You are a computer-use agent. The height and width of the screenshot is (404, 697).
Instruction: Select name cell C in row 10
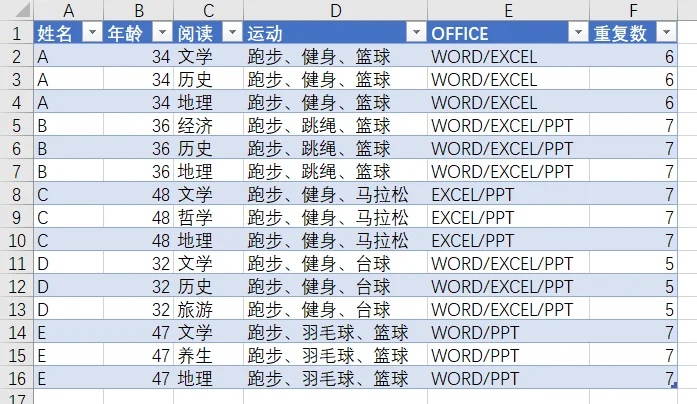pos(68,240)
